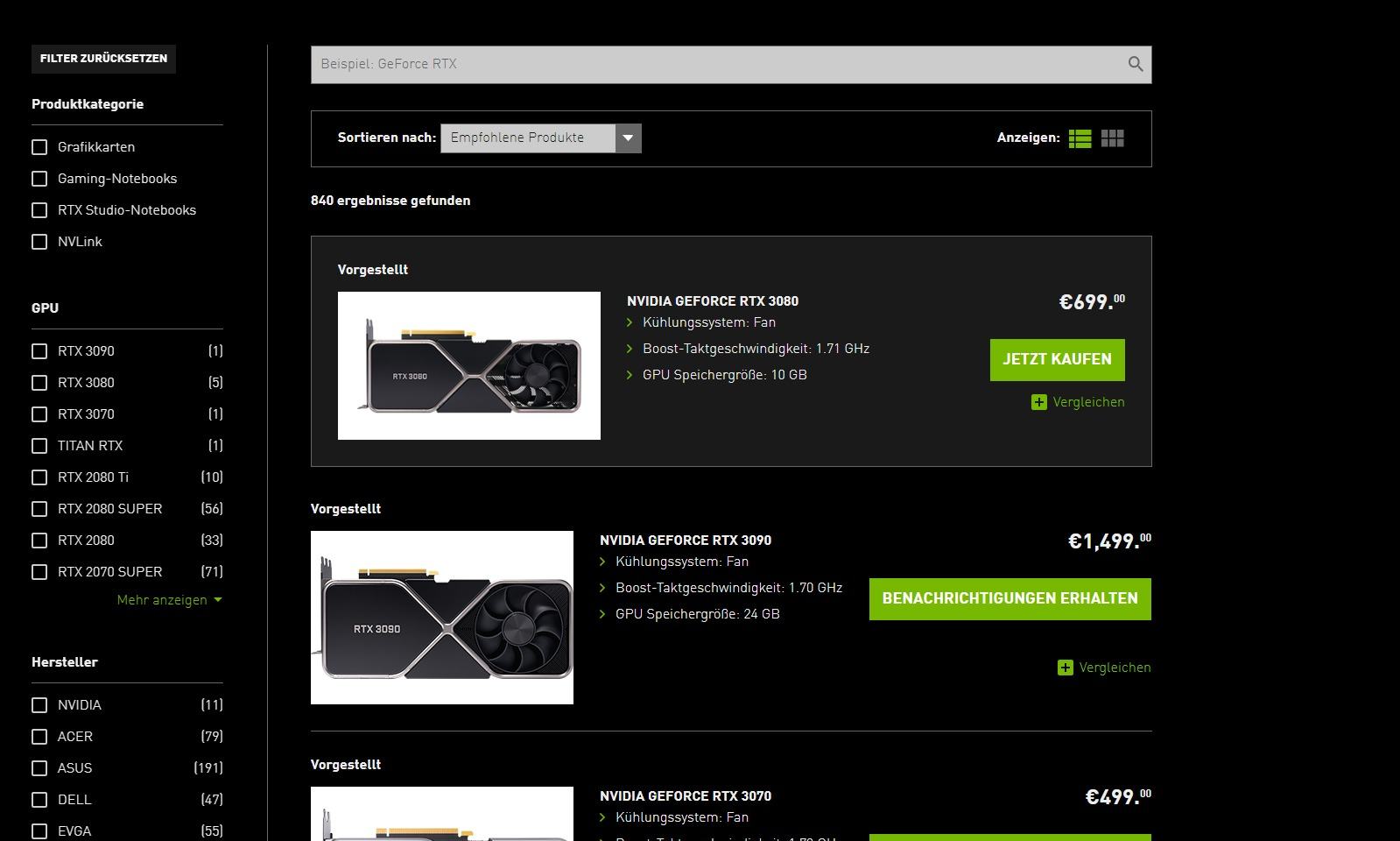
Task: Tick the ASUS manufacturer checkbox
Action: coord(39,768)
